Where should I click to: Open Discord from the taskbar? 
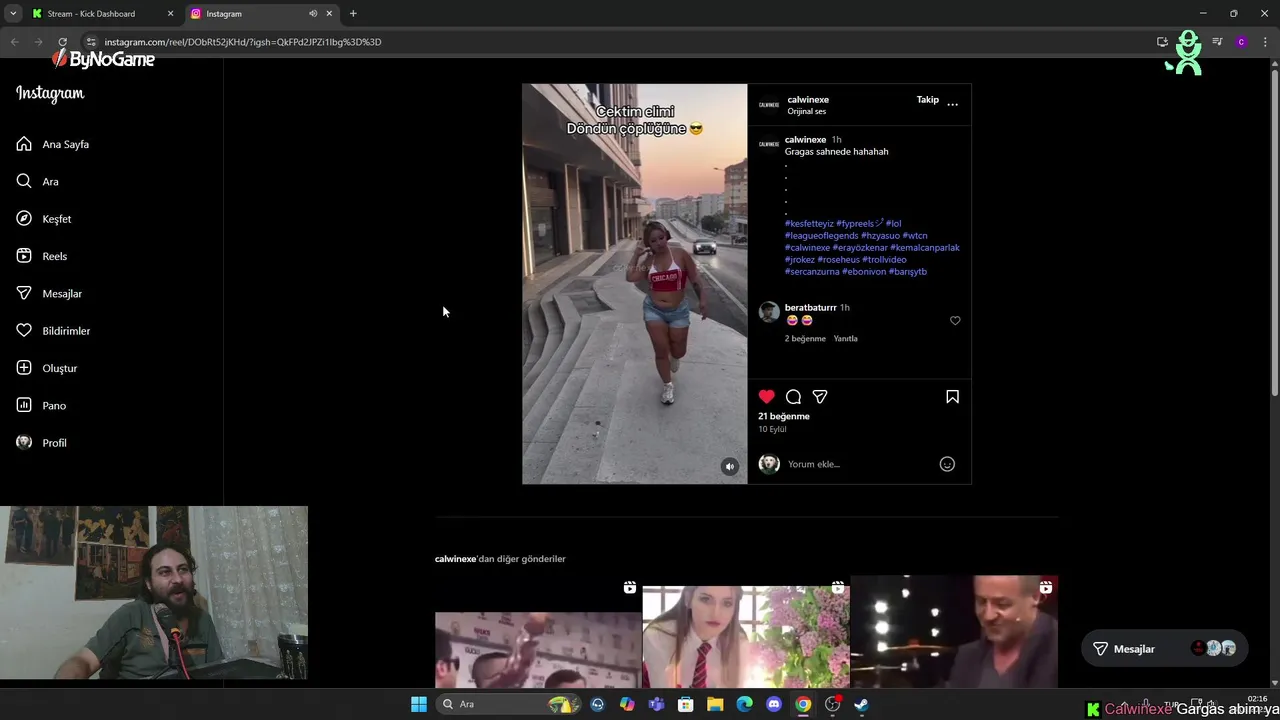pos(774,704)
